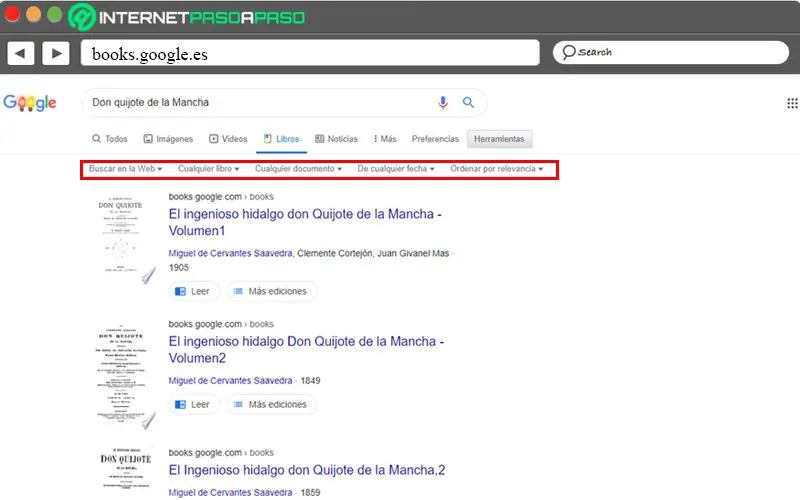Expand the Ordenar por relevancia dropdown
The height and width of the screenshot is (500, 800).
[x=496, y=169]
